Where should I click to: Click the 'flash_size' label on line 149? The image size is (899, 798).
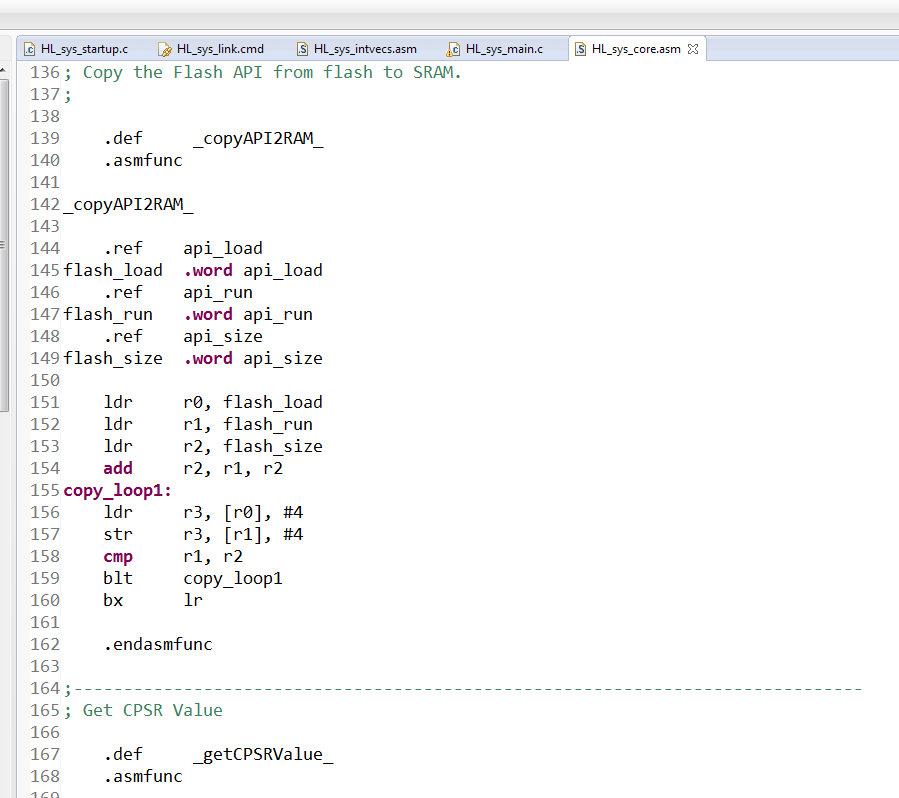click(x=113, y=359)
